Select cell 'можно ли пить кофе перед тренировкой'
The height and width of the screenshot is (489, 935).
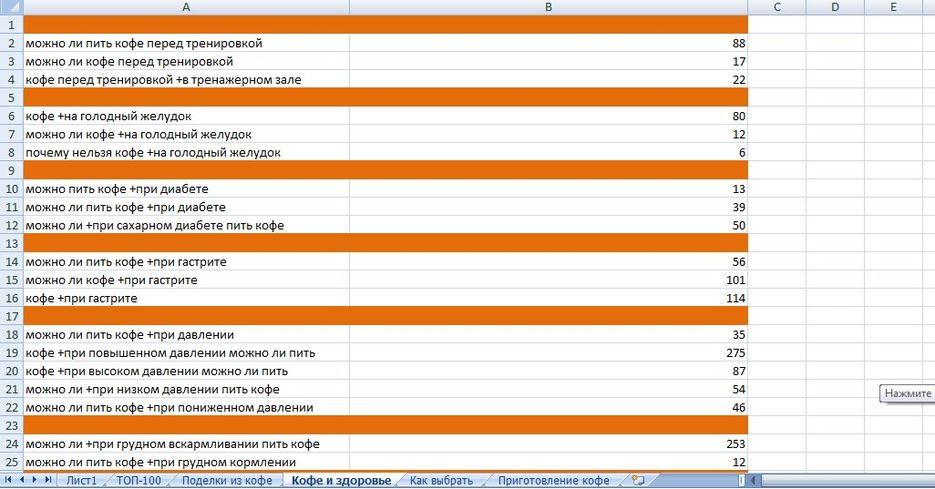click(186, 44)
